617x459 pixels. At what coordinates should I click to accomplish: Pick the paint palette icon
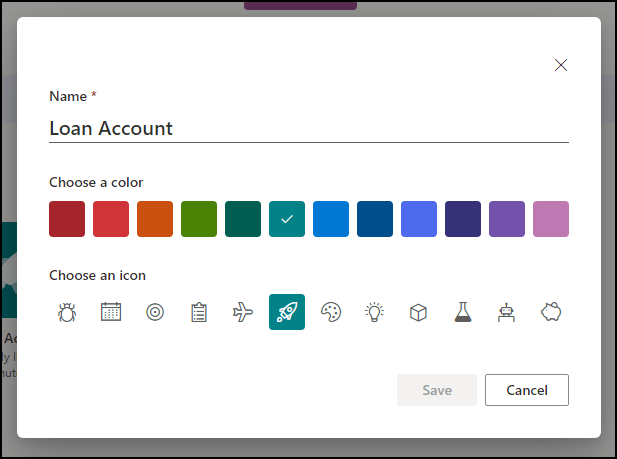tap(331, 312)
